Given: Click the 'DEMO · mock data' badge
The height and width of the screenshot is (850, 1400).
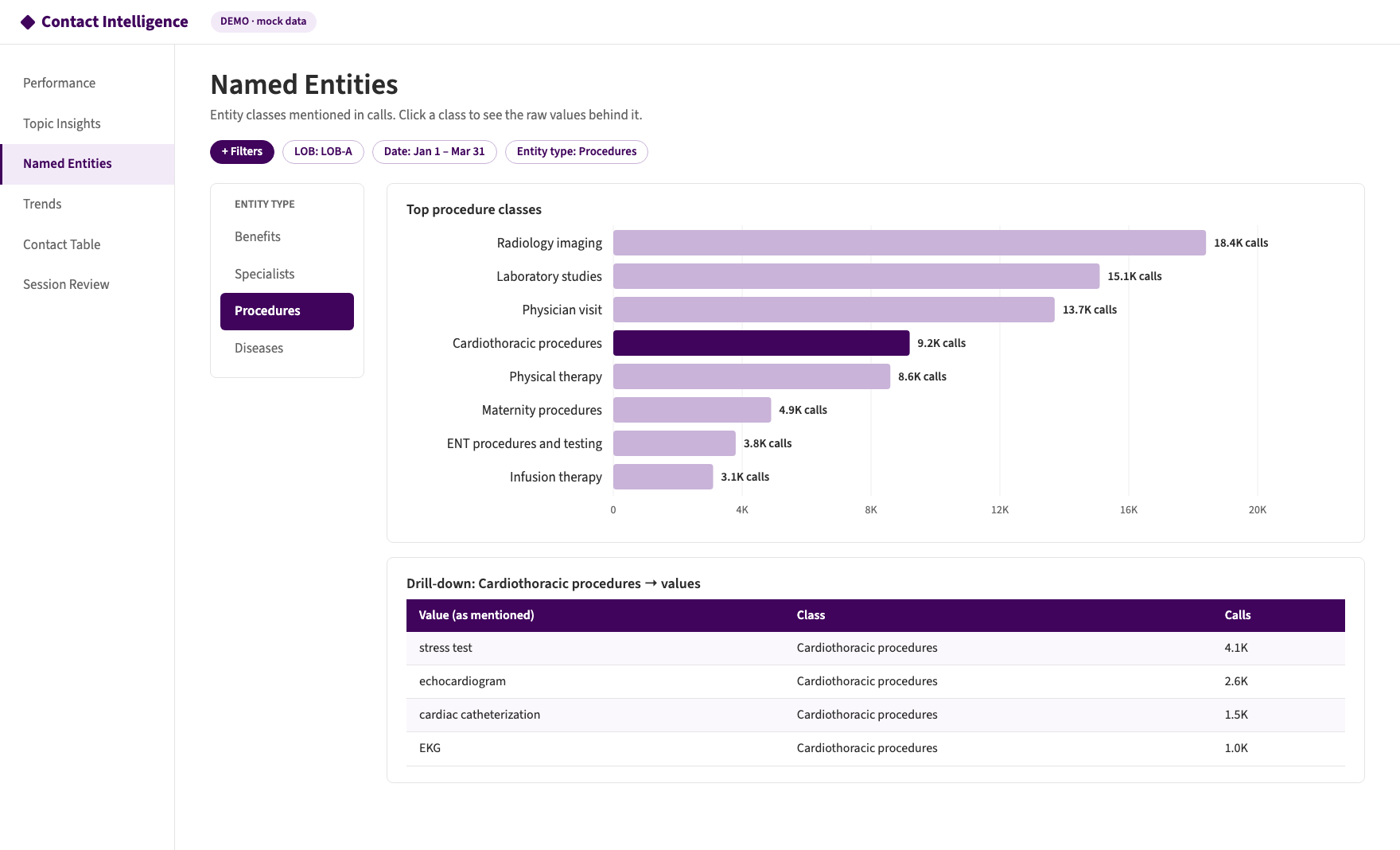Looking at the screenshot, I should 263,22.
